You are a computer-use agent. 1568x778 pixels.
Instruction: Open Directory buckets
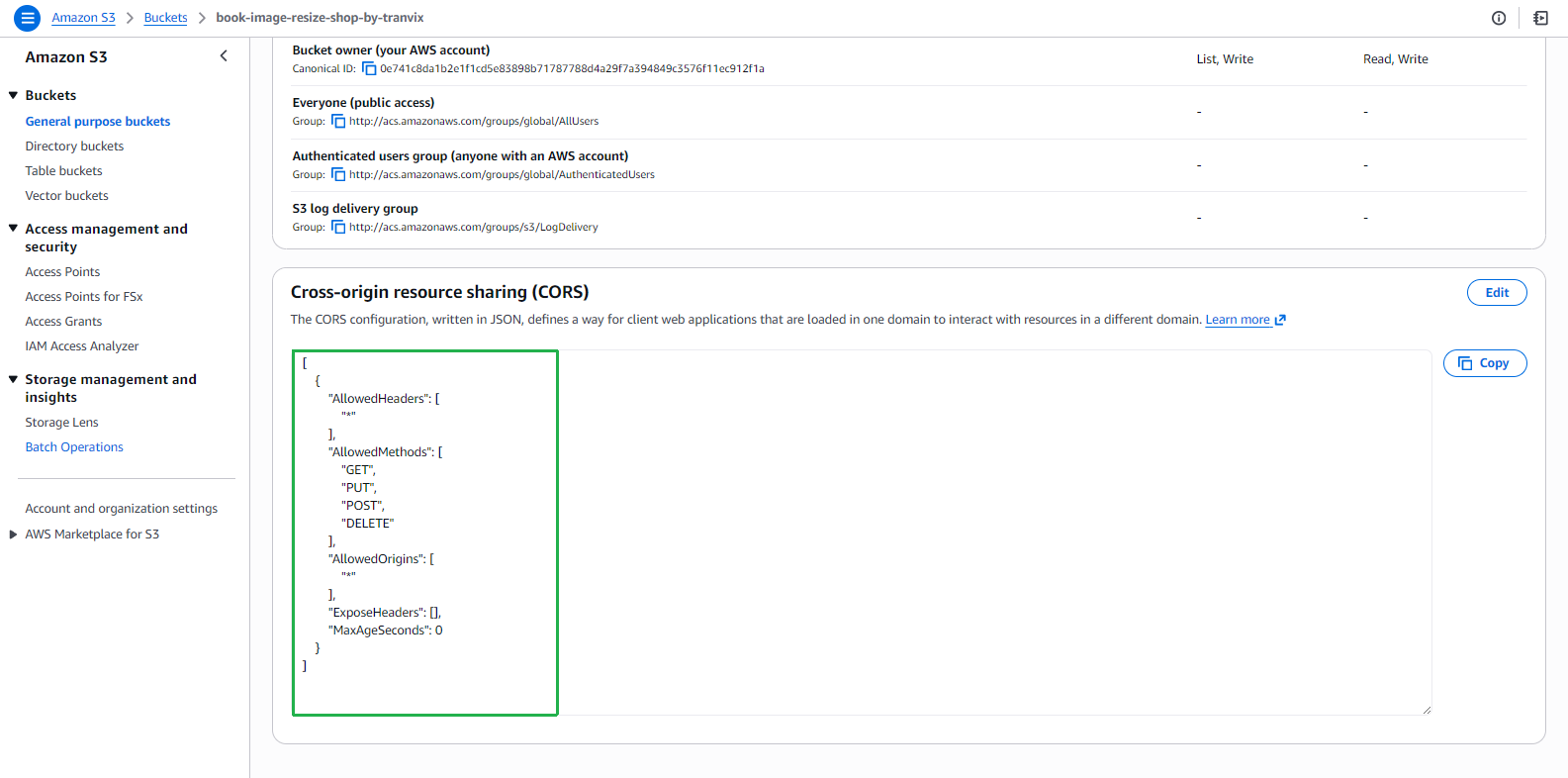point(74,146)
